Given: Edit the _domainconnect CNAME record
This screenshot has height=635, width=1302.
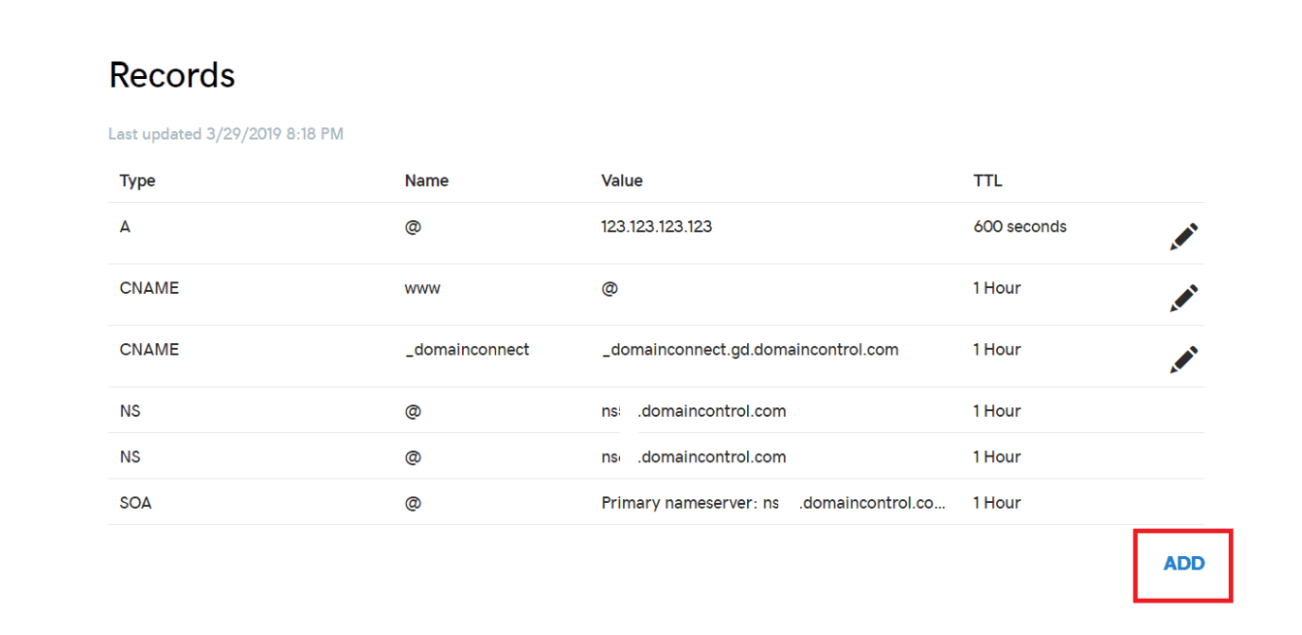Looking at the screenshot, I should pos(1183,359).
